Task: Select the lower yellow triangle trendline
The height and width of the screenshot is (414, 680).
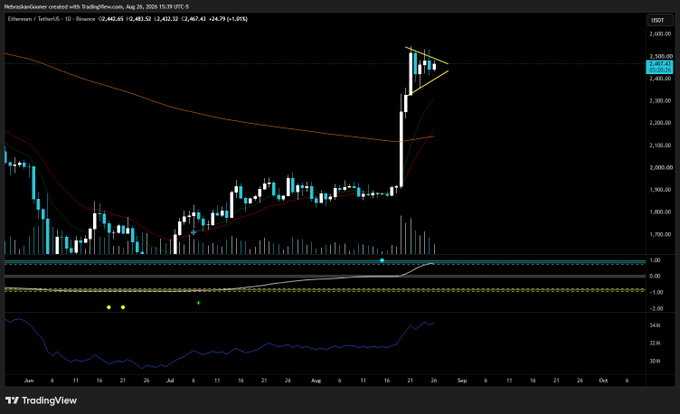Action: pos(429,82)
